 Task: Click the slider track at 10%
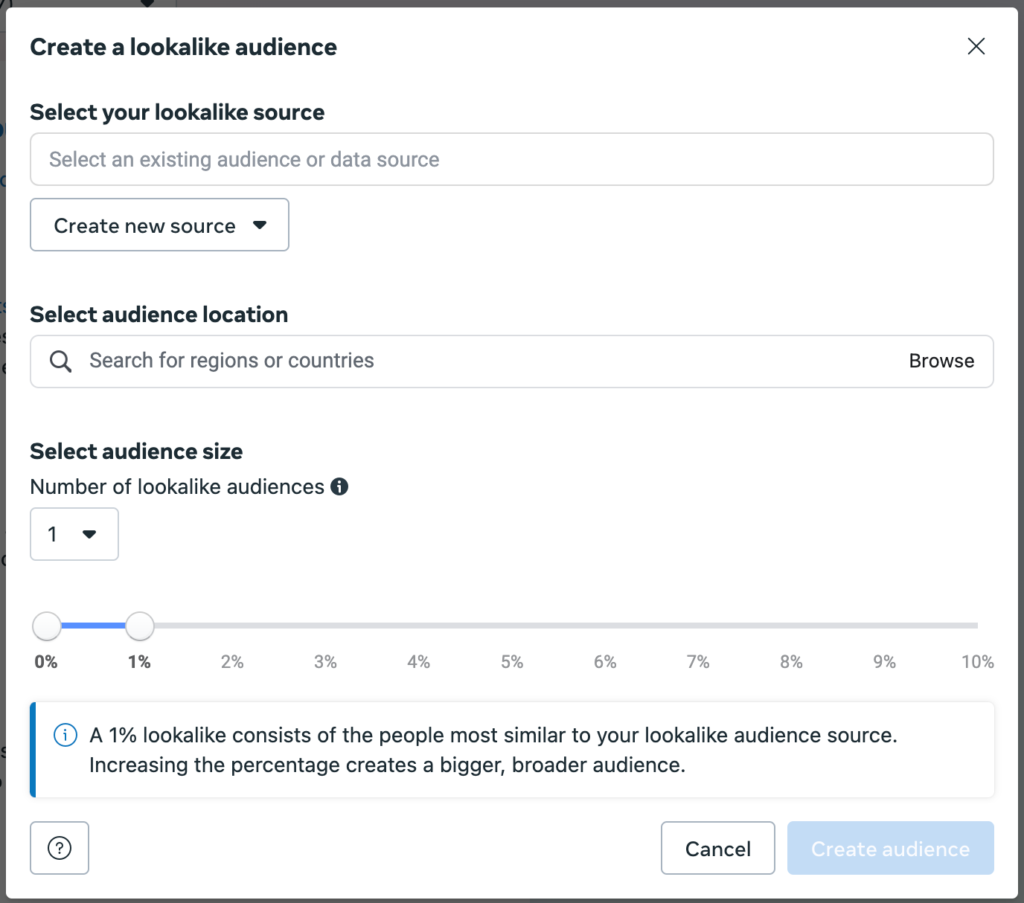[x=976, y=626]
